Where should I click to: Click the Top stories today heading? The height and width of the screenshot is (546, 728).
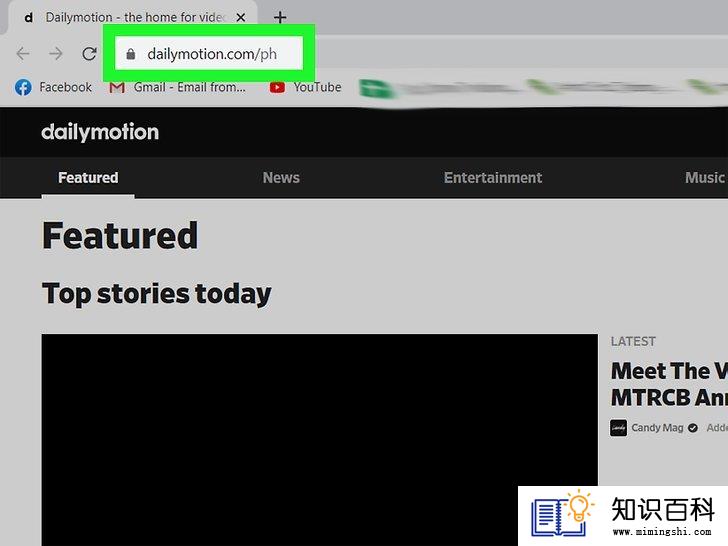[156, 293]
